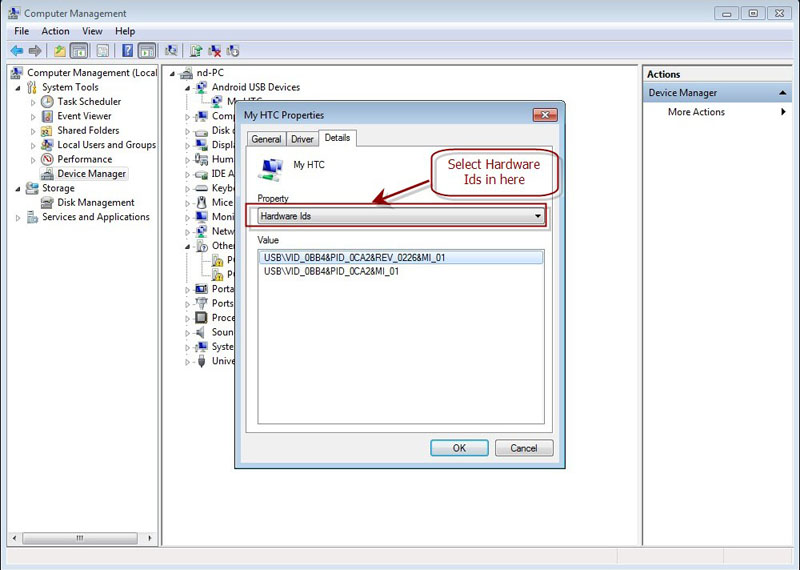Select value USB\VID_0BB4&PID_0CA2&MI_01
800x570 pixels.
pyautogui.click(x=331, y=271)
